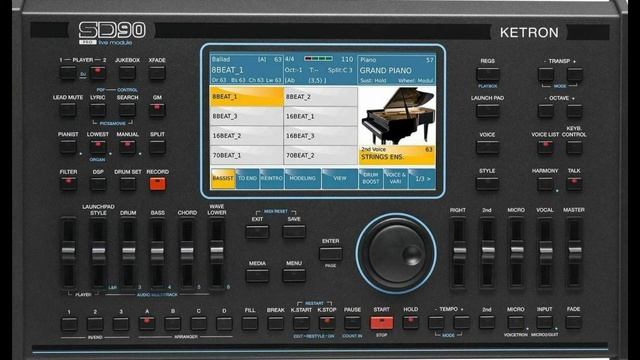Screen dimensions: 640x360
Task: Toggle the Voice List button
Action: pyautogui.click(x=546, y=147)
